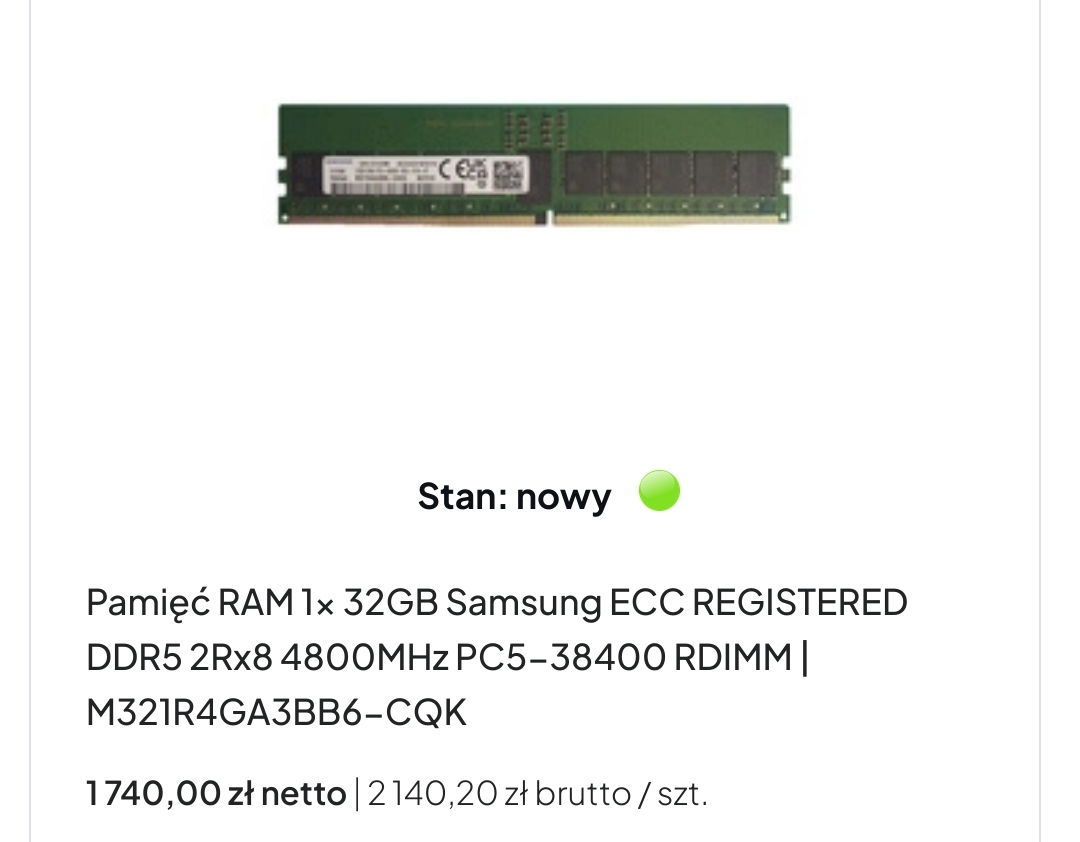Click the memory chips on the module's right side
The width and height of the screenshot is (1080, 842).
[672, 173]
